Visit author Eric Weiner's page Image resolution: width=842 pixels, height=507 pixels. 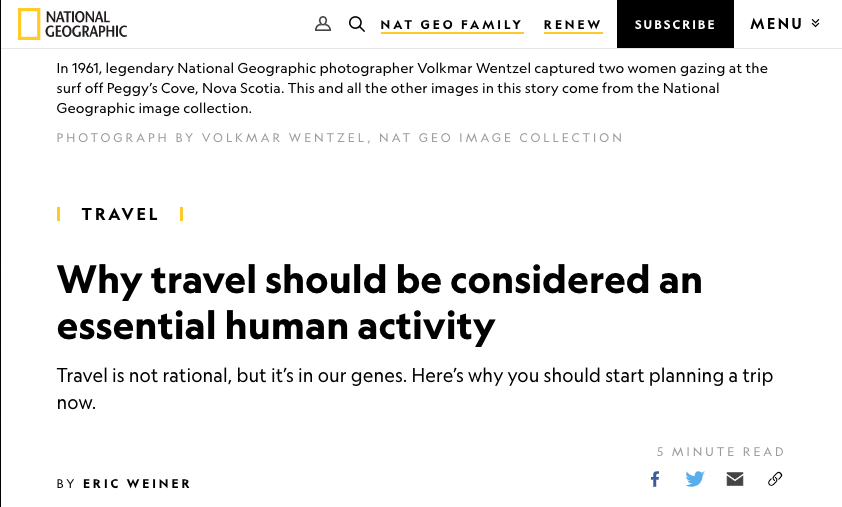[137, 484]
